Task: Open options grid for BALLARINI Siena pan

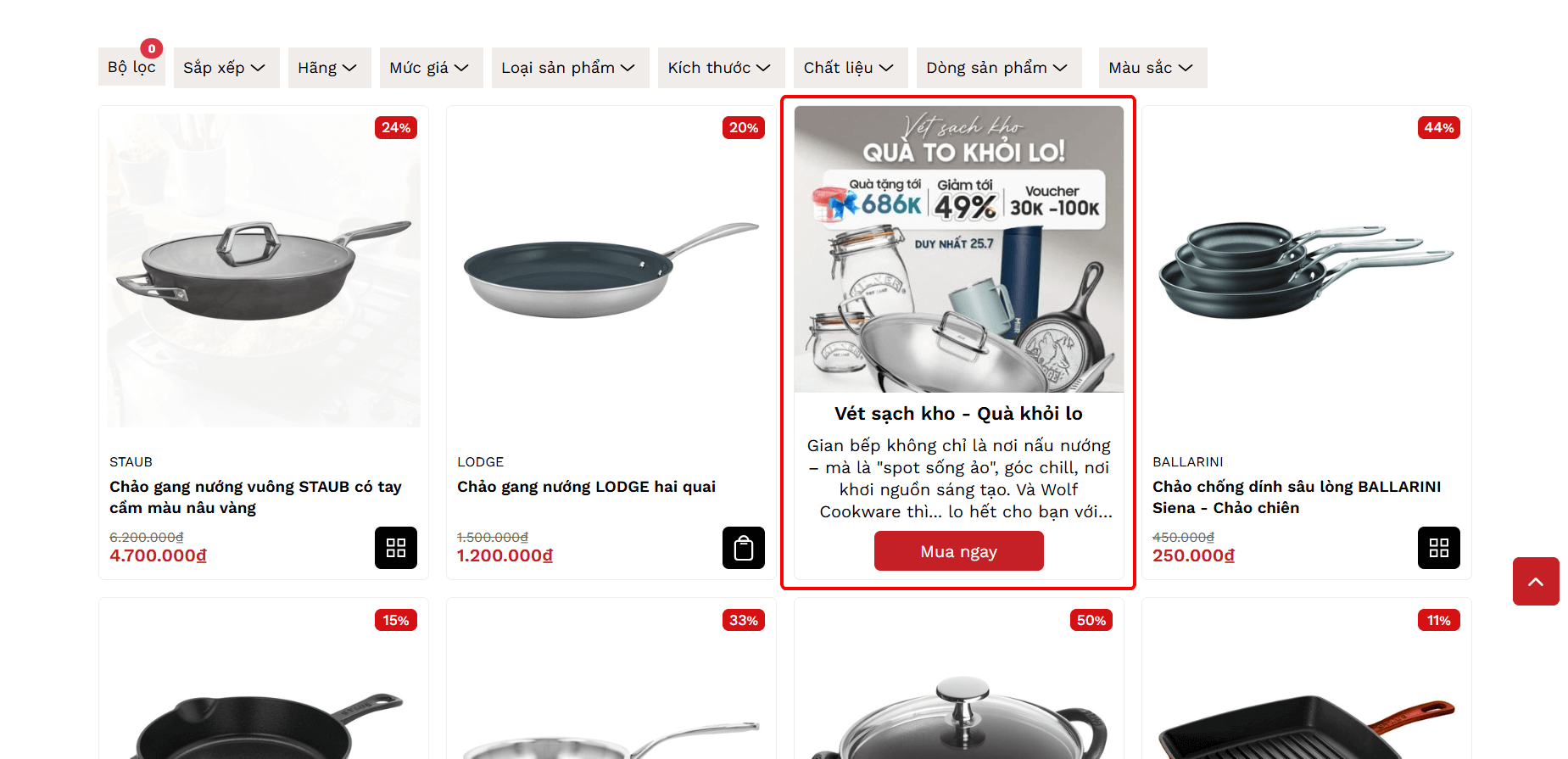Action: click(x=1439, y=548)
